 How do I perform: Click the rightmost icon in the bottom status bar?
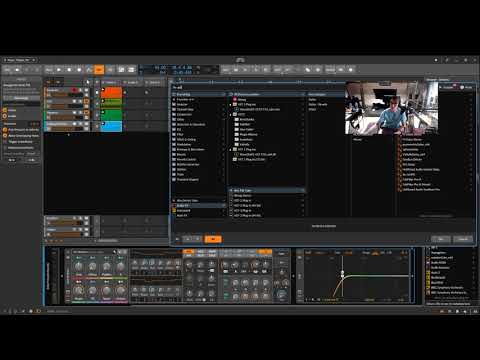click(x=475, y=311)
